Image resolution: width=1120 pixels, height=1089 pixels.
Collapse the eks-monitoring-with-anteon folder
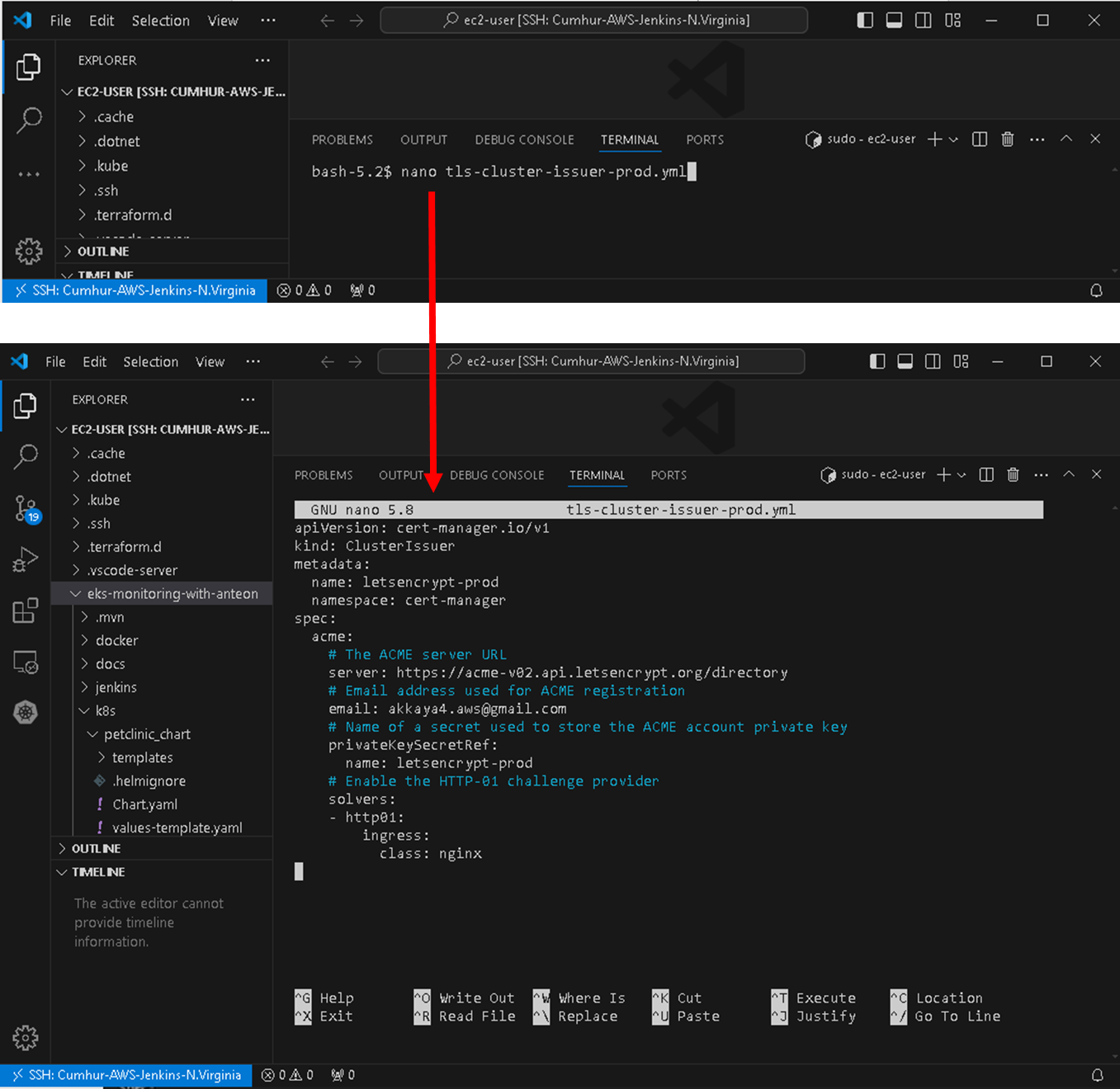(172, 593)
